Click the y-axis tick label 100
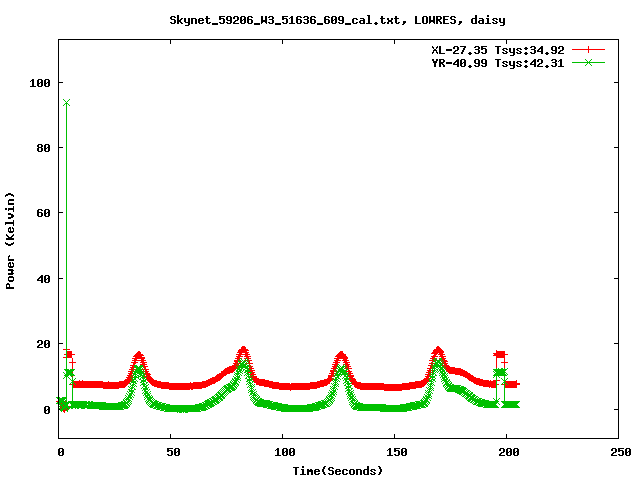This screenshot has width=640, height=480. pos(40,83)
